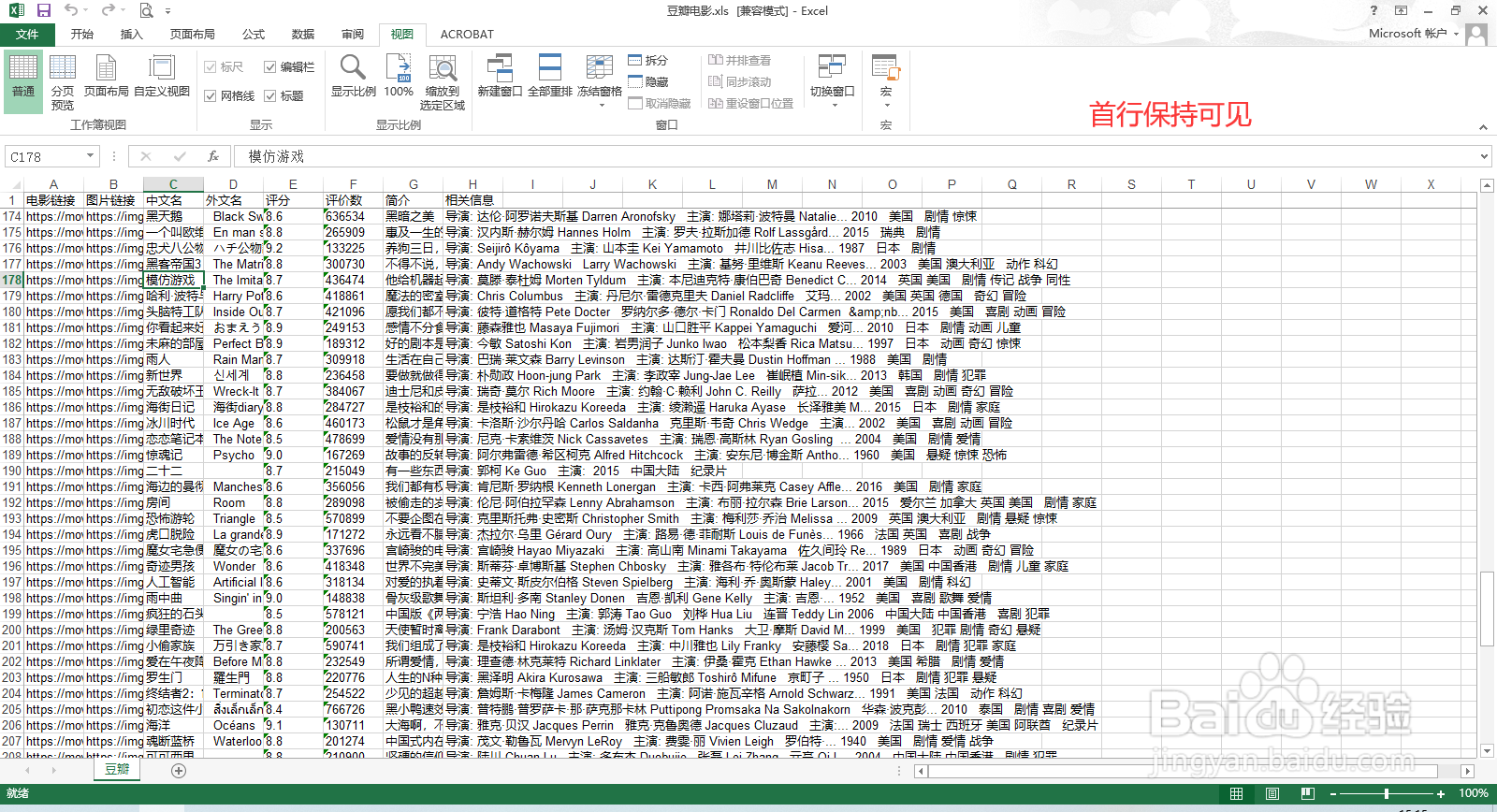Click the Select All corner button

(11, 184)
